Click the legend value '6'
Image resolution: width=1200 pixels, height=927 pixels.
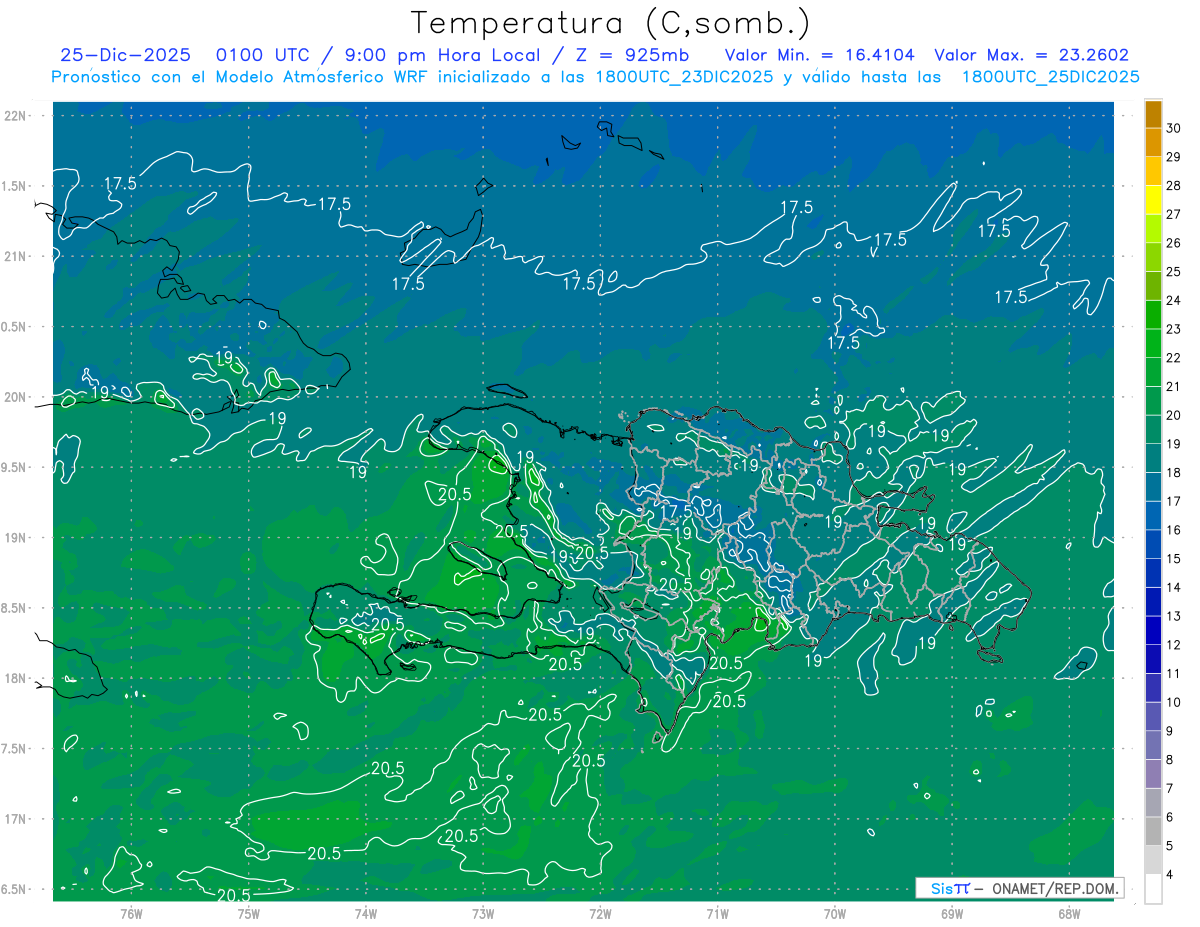(x=1171, y=818)
